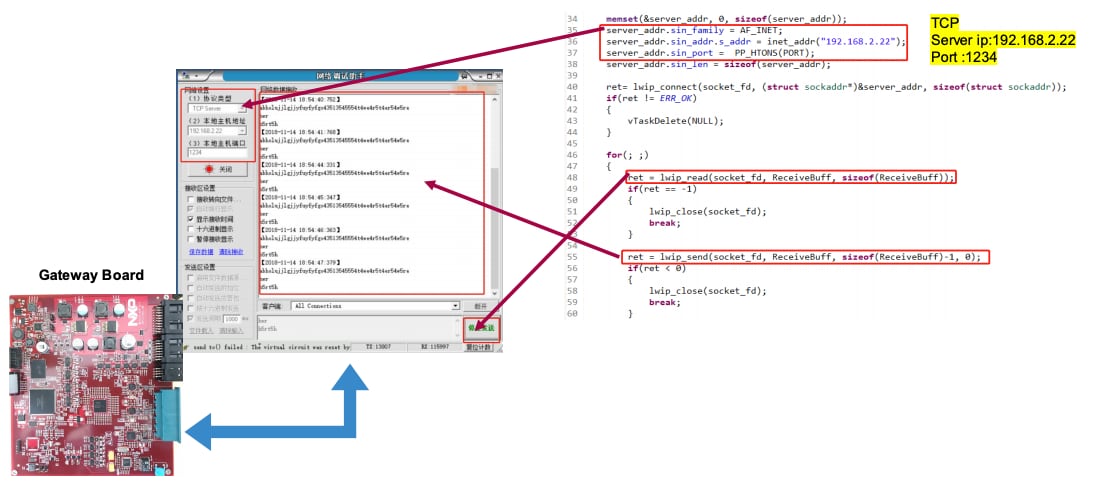The image size is (1100, 489).
Task: Click the local port field showing 1234
Action: click(216, 152)
